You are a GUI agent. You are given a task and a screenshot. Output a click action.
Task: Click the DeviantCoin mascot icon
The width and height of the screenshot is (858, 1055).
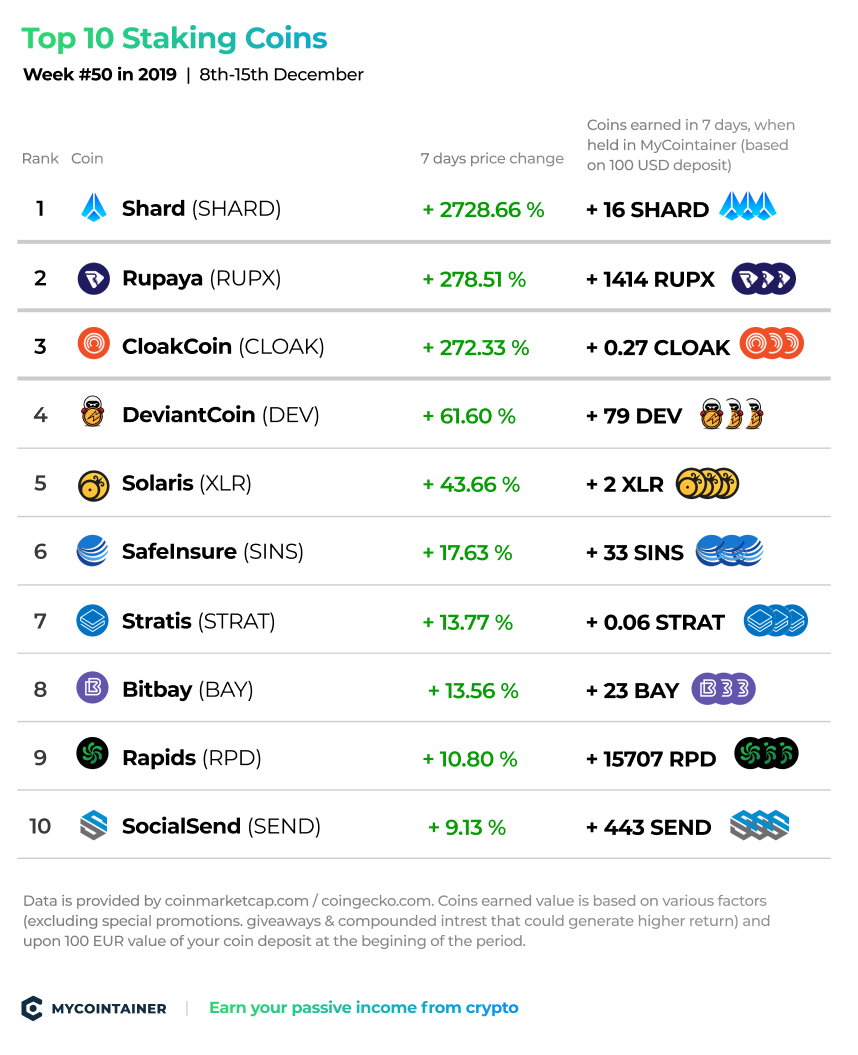(x=93, y=412)
